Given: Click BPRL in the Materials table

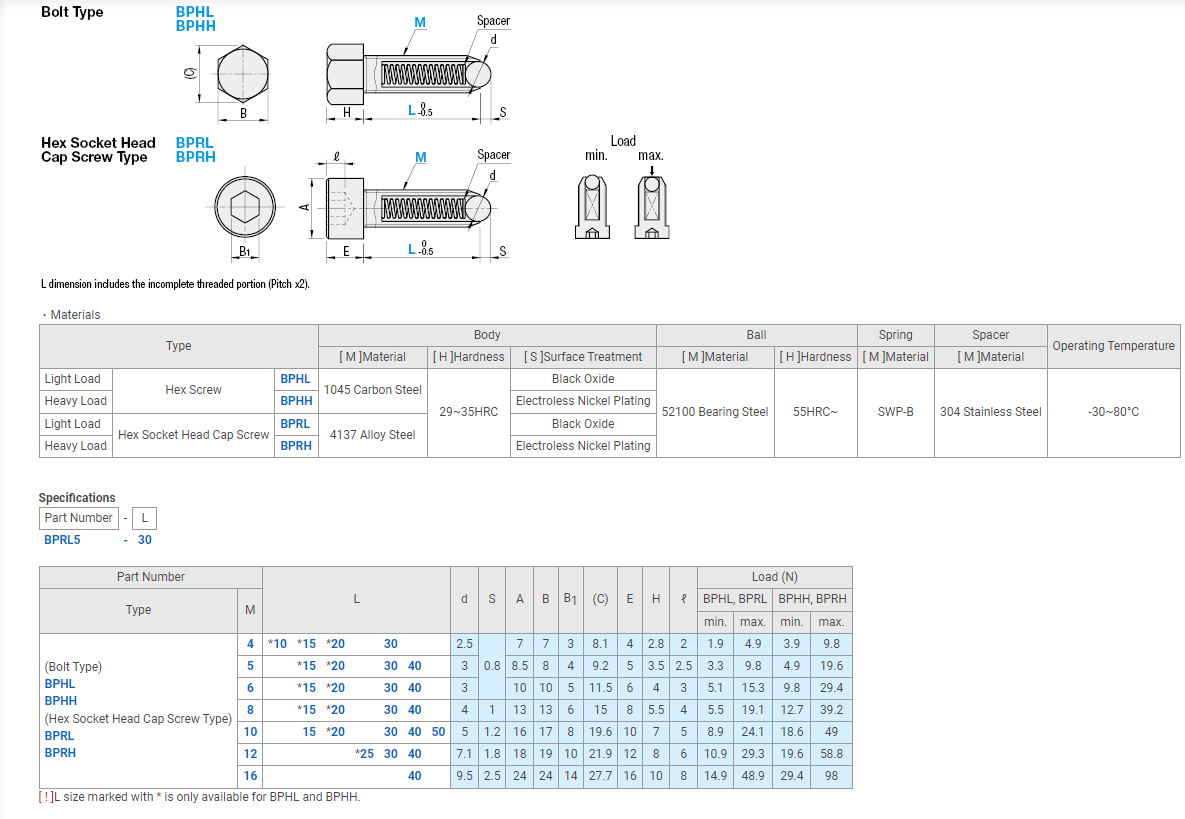Looking at the screenshot, I should tap(295, 424).
